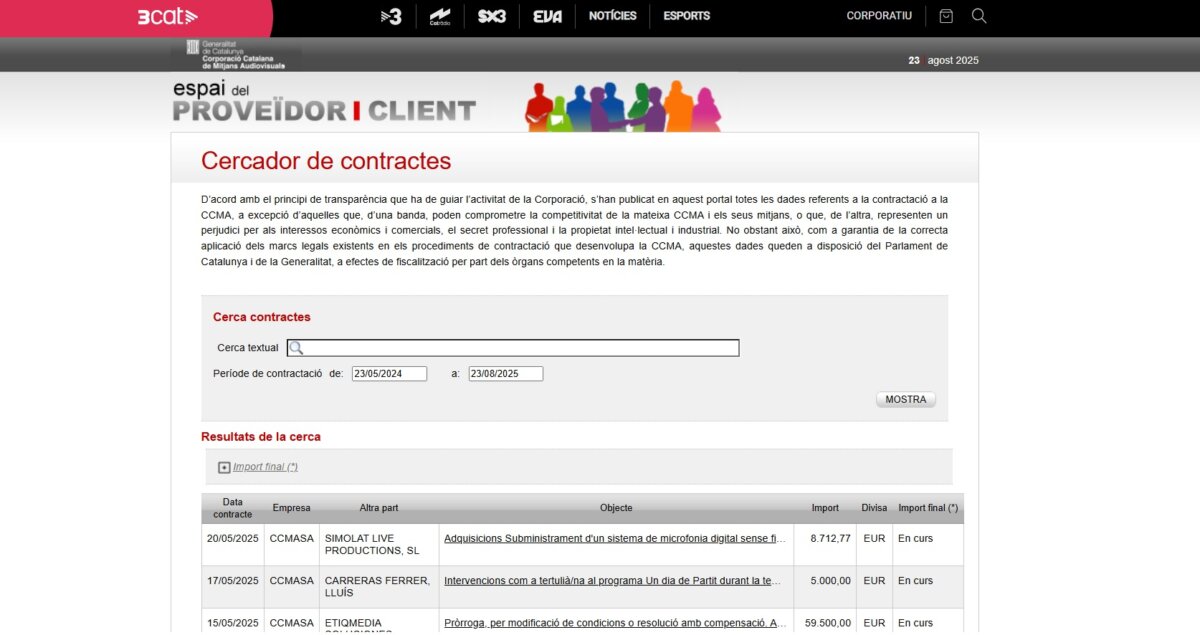Screen dimensions: 1200x635
Task: Focus the Cerca textual search field
Action: coord(513,348)
